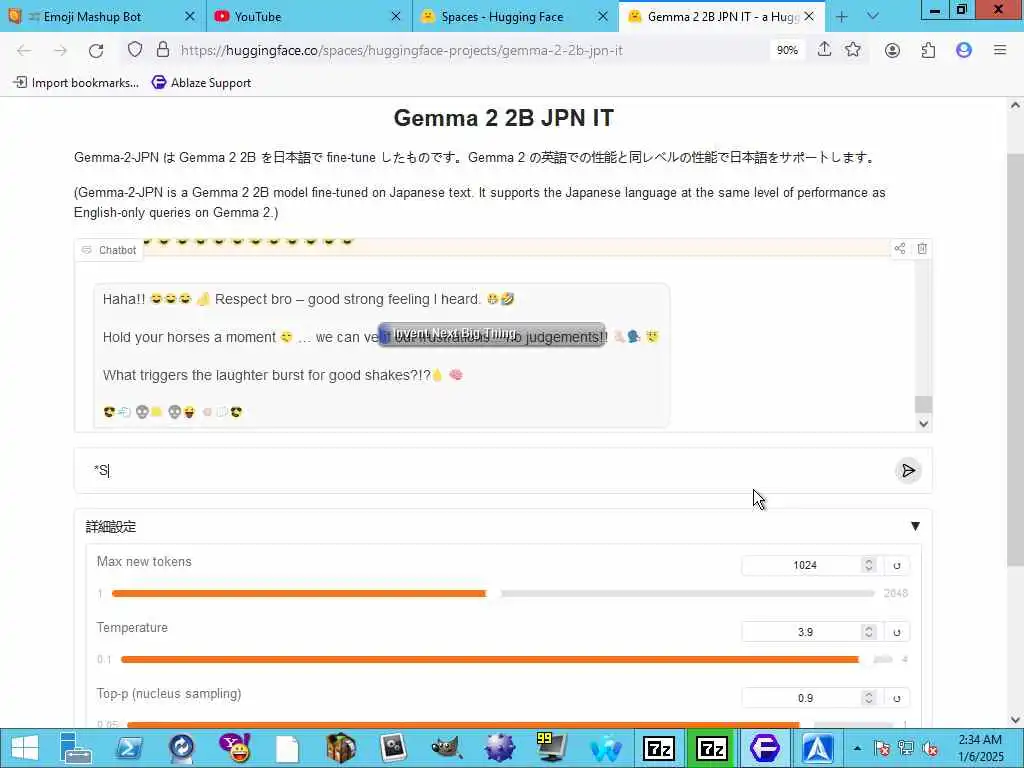Click the chatbot panel scrollbar down arrow
The image size is (1024, 768).
tap(923, 423)
